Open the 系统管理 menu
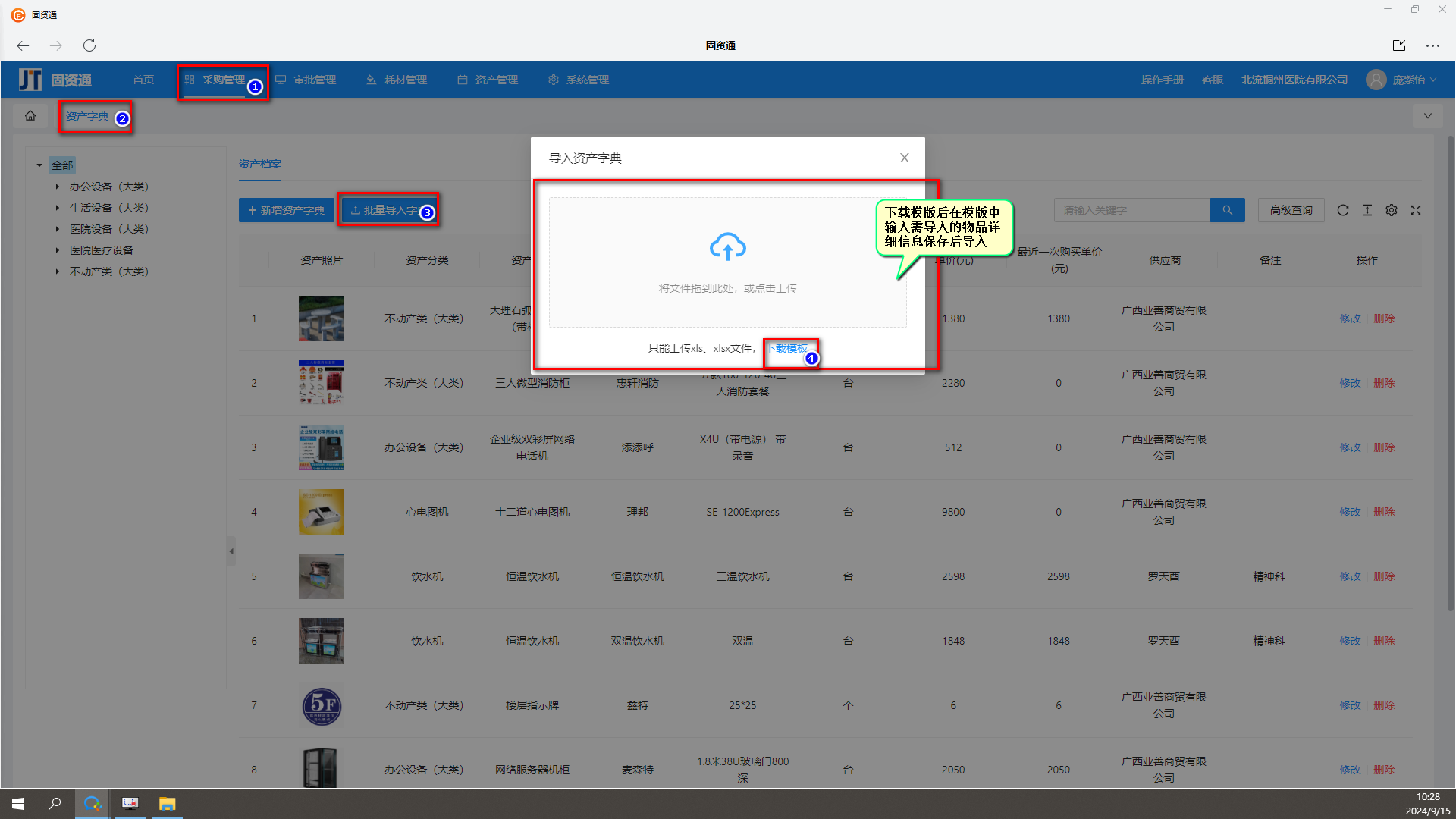1456x819 pixels. [579, 80]
